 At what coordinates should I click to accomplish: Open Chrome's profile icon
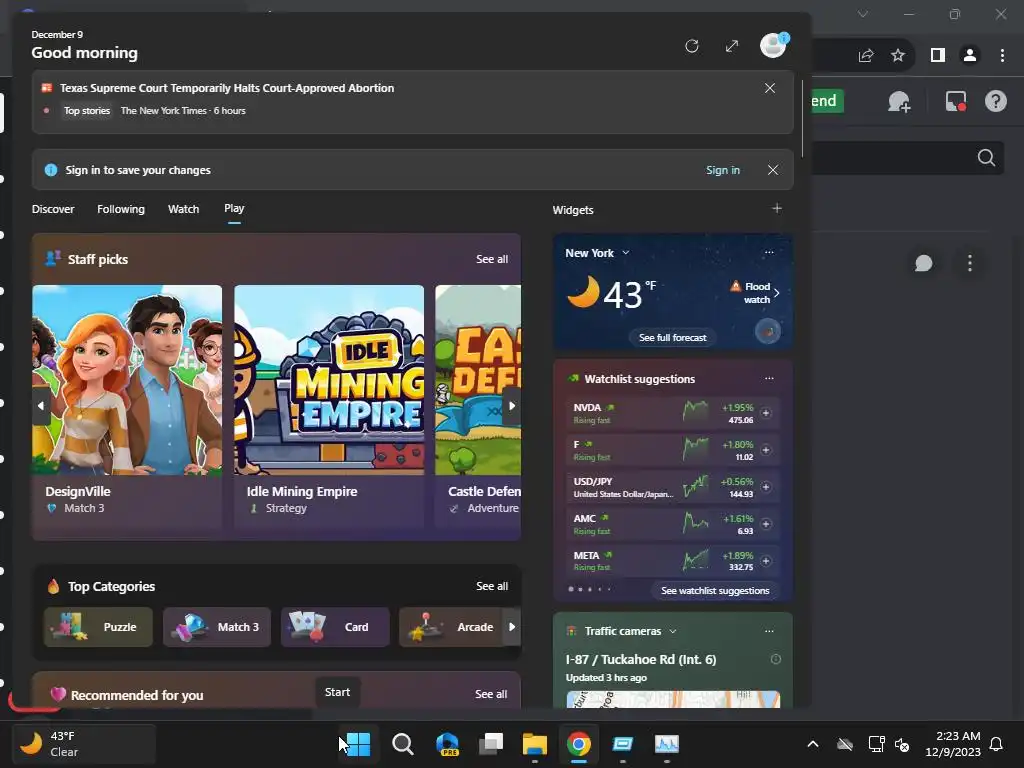tap(970, 56)
